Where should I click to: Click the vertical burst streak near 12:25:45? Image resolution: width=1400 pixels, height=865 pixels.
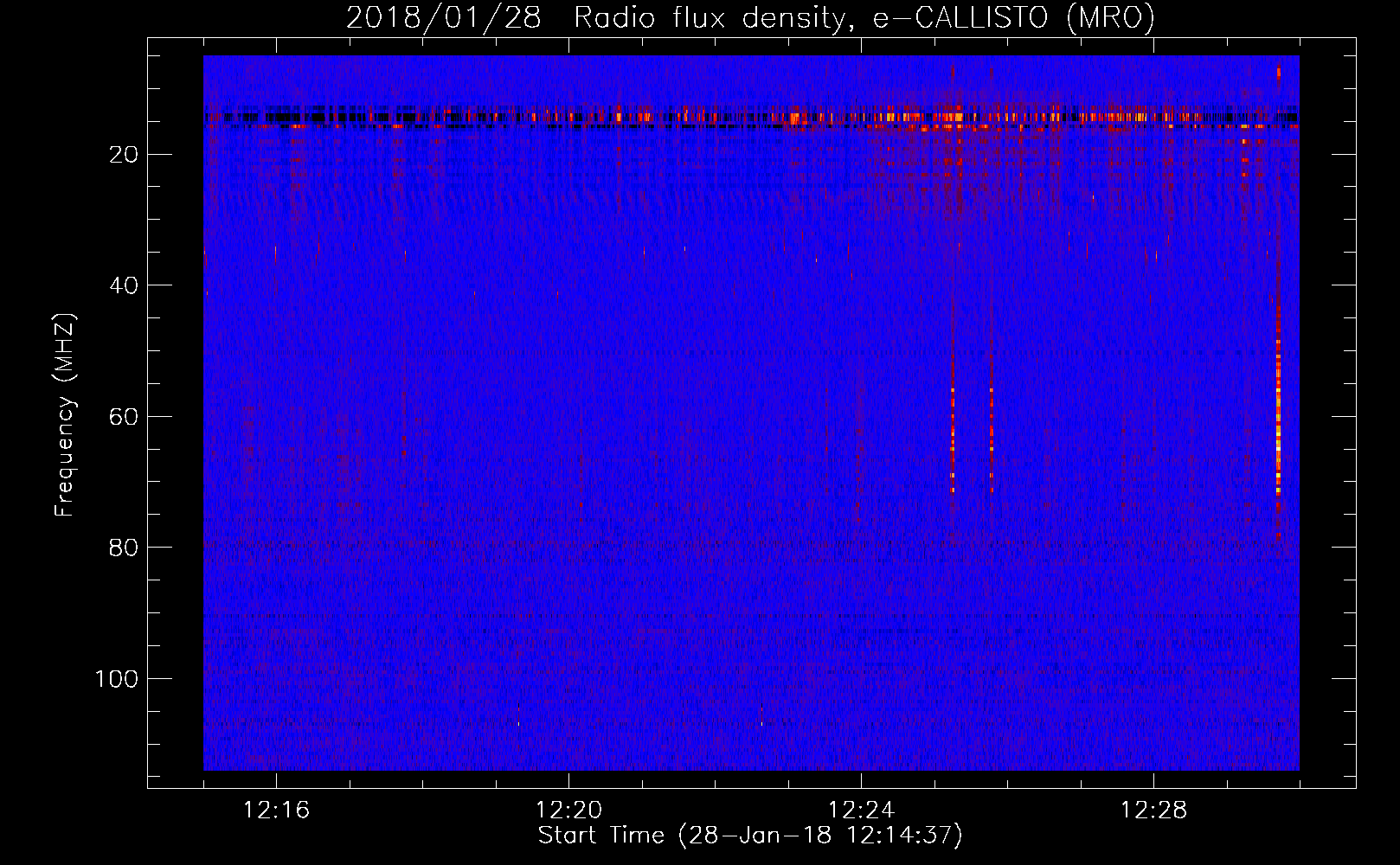point(992,441)
